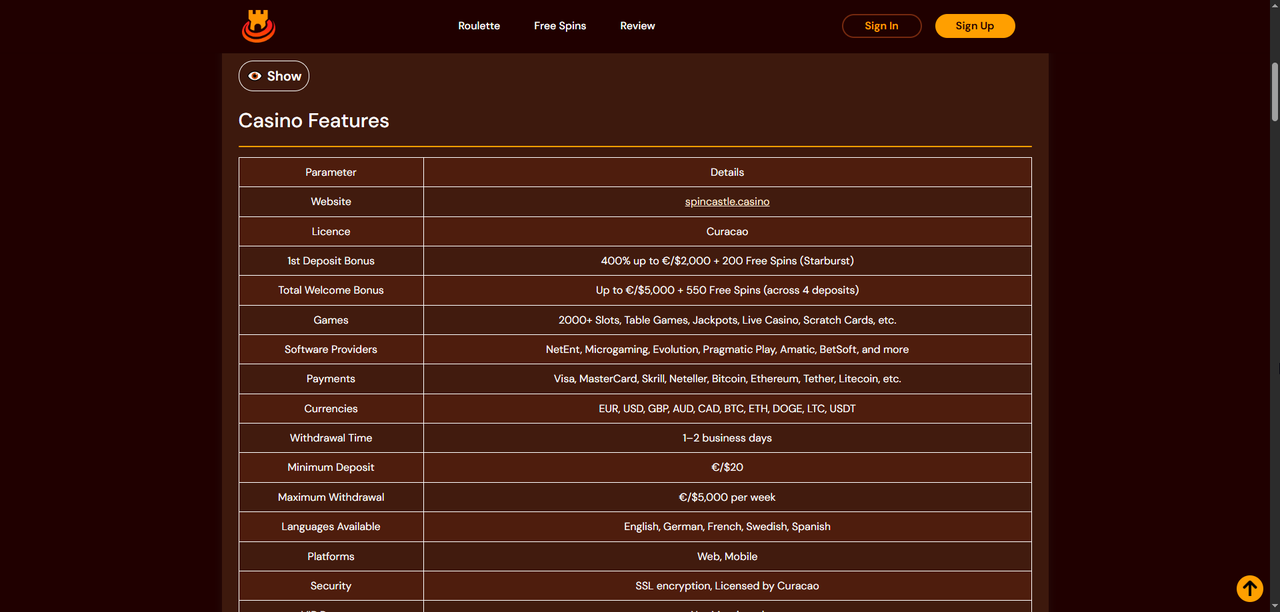This screenshot has height=612, width=1280.
Task: Click the Sign Up button
Action: [x=975, y=26]
